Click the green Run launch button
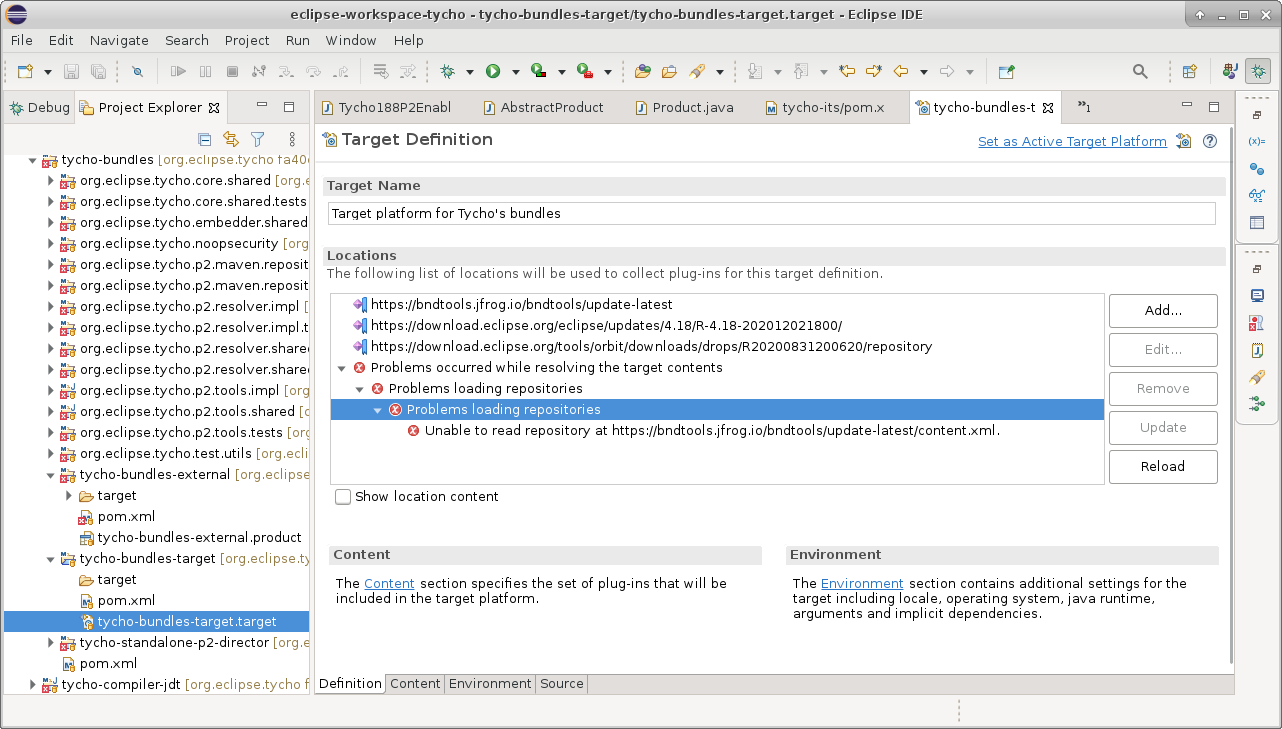1282x729 pixels. click(x=493, y=71)
